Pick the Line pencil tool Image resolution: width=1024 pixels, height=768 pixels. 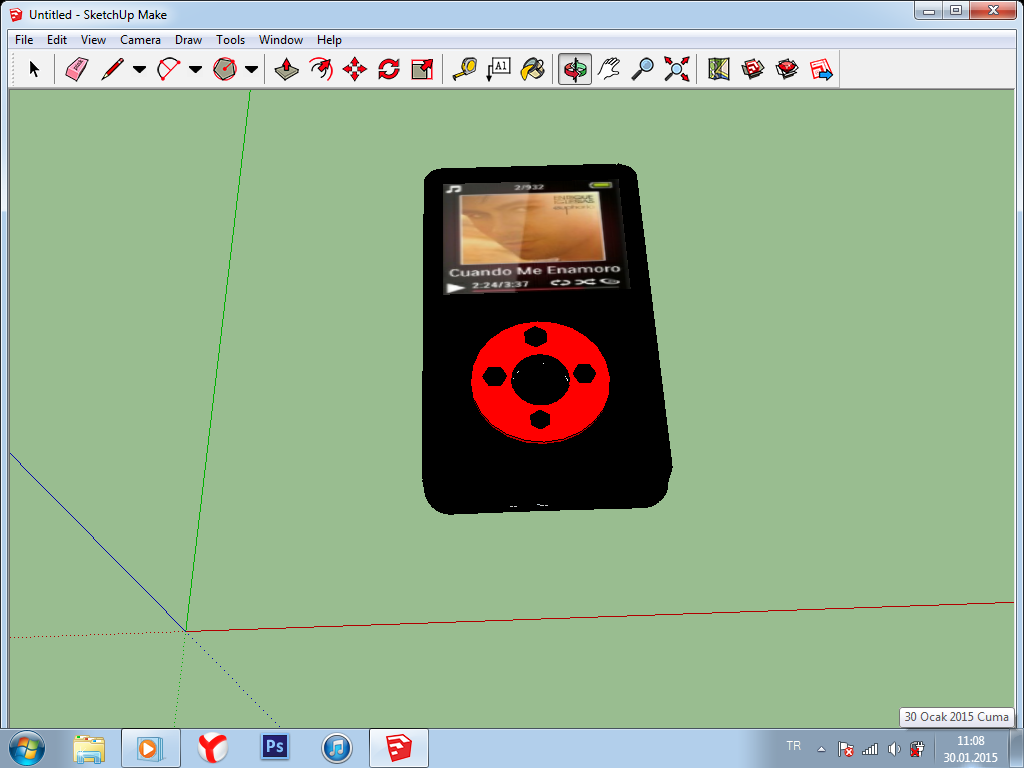(x=112, y=69)
